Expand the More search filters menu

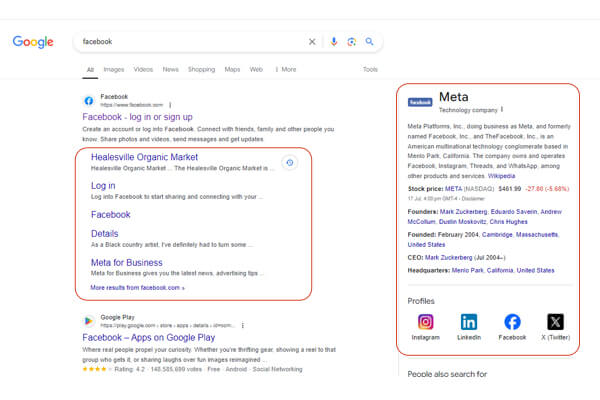pos(285,70)
